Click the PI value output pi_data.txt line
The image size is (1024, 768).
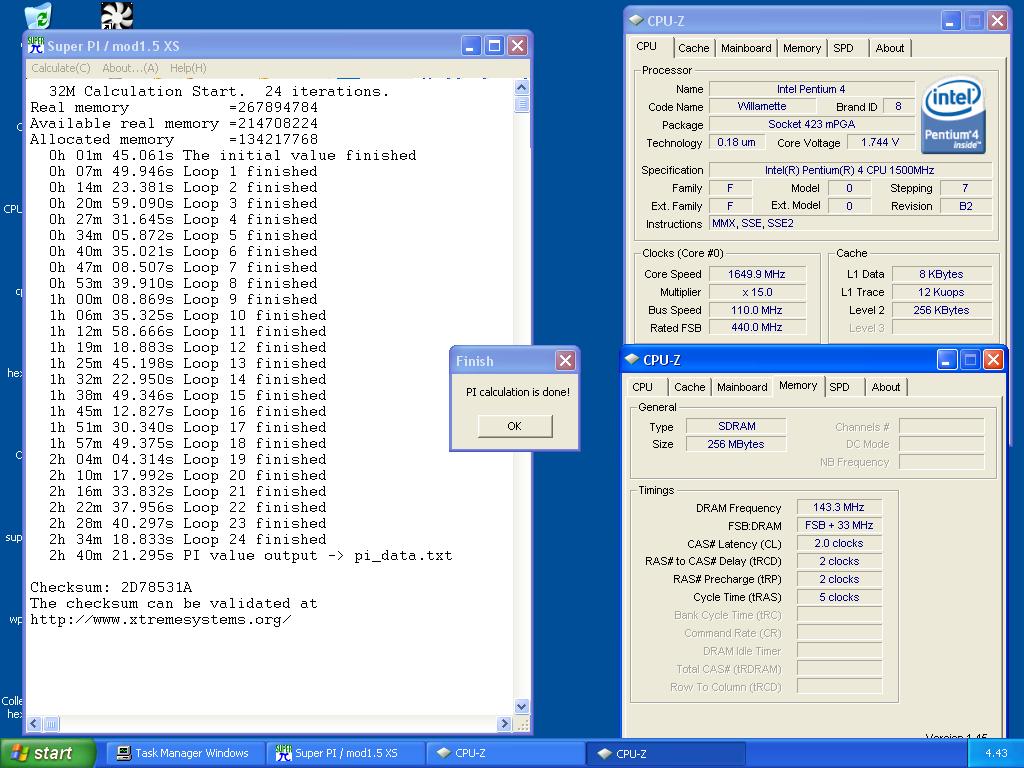click(x=251, y=556)
